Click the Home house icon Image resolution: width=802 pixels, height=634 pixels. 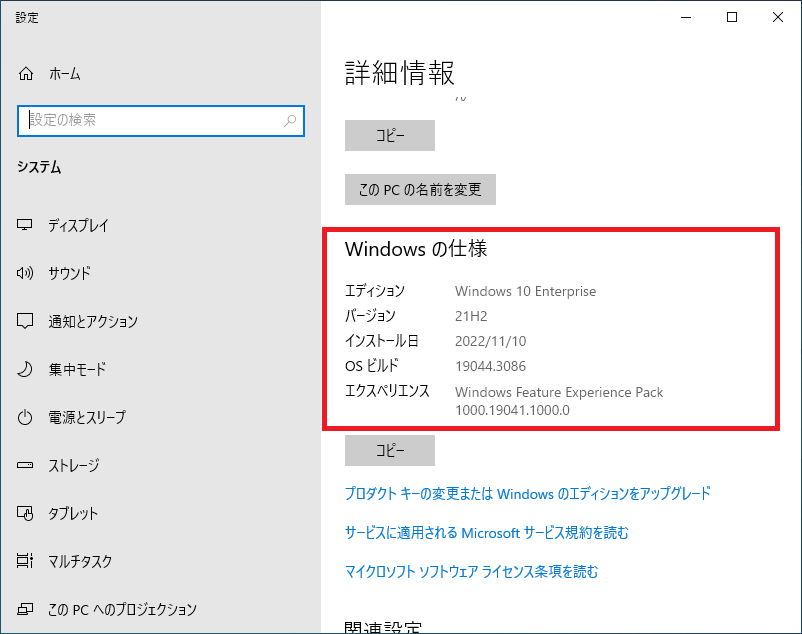pyautogui.click(x=26, y=74)
